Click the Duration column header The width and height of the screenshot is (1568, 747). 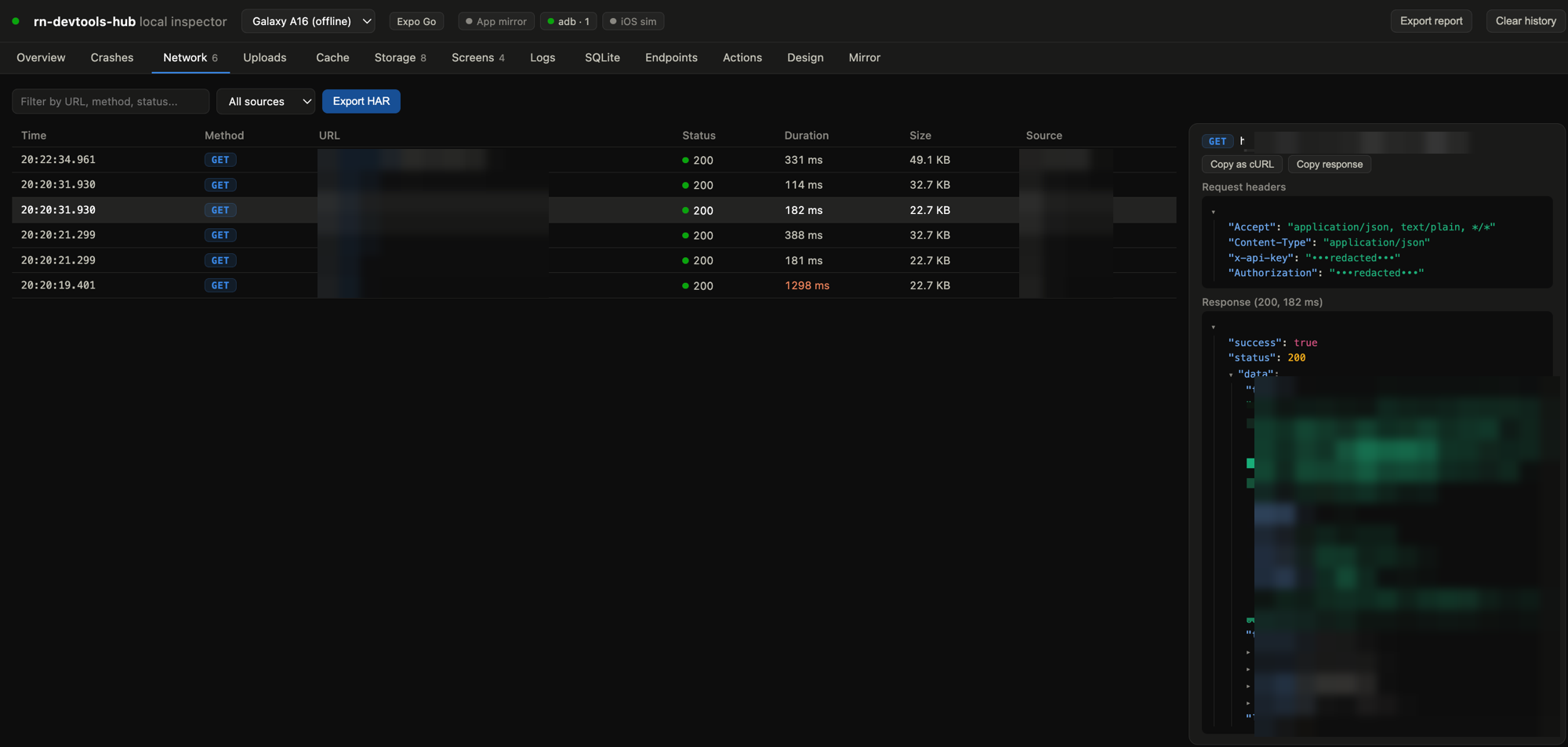click(806, 135)
